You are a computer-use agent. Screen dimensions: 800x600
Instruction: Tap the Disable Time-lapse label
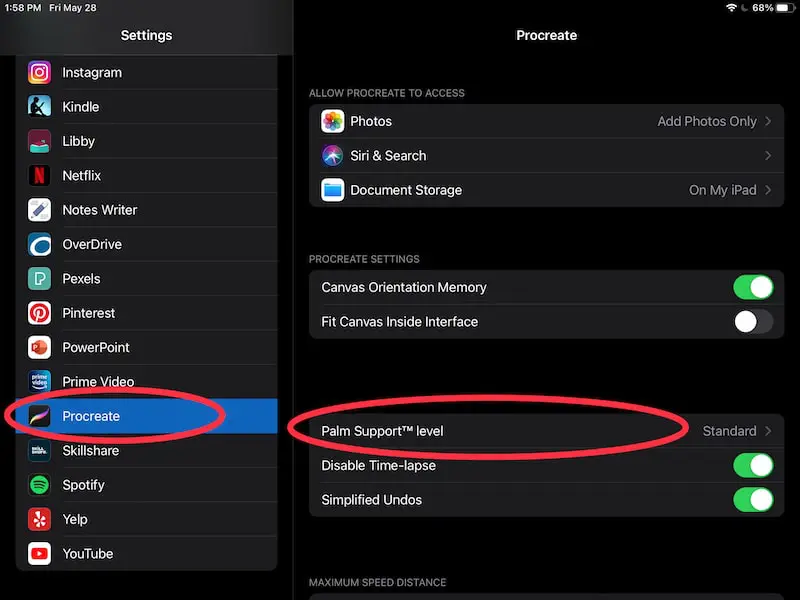[x=379, y=465]
